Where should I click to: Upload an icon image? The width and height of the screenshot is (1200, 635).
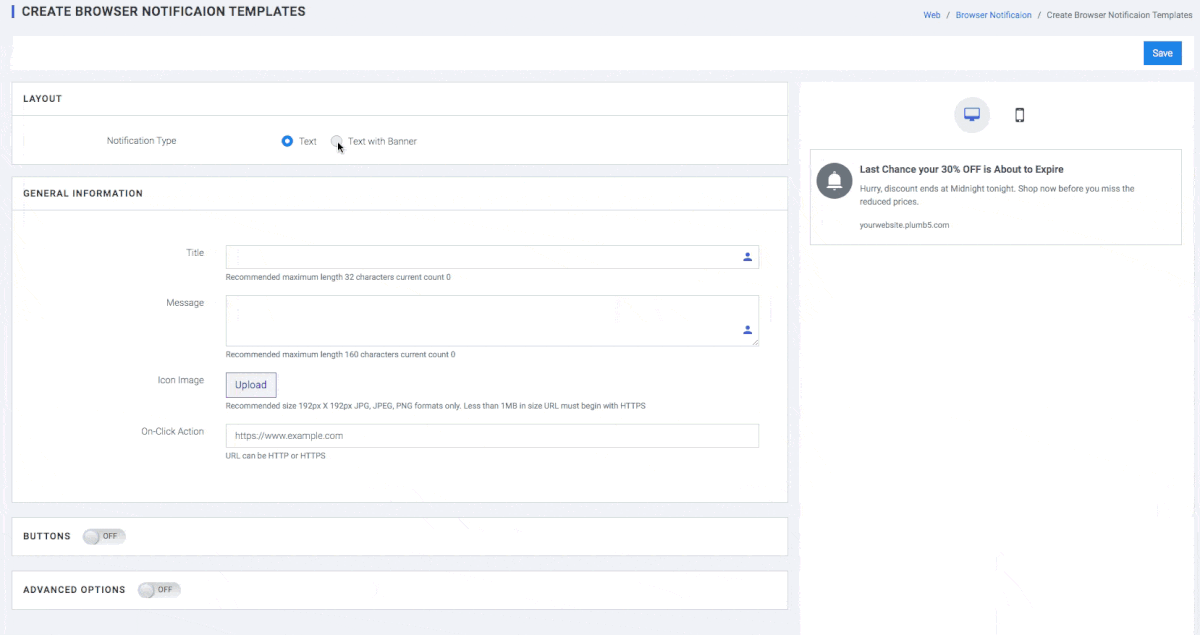pos(251,385)
